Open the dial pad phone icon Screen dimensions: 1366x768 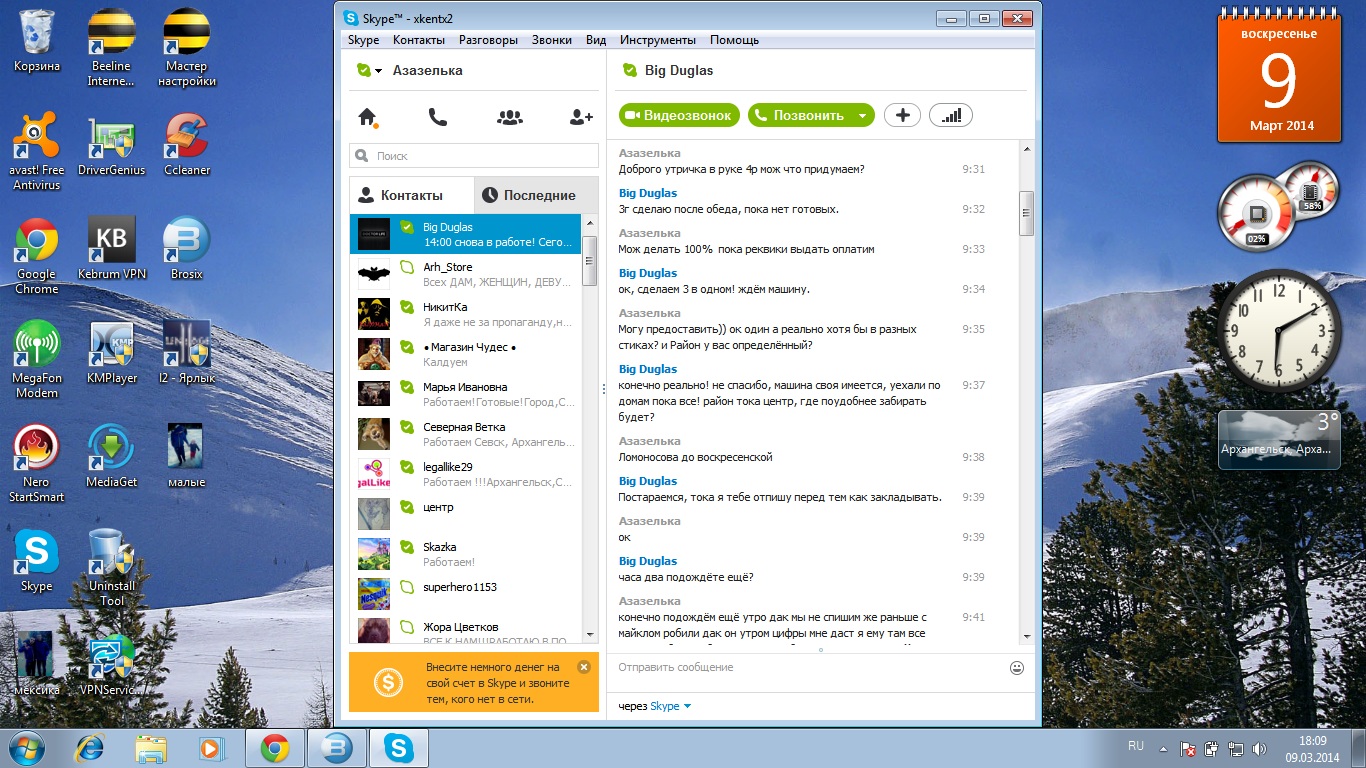[x=437, y=117]
